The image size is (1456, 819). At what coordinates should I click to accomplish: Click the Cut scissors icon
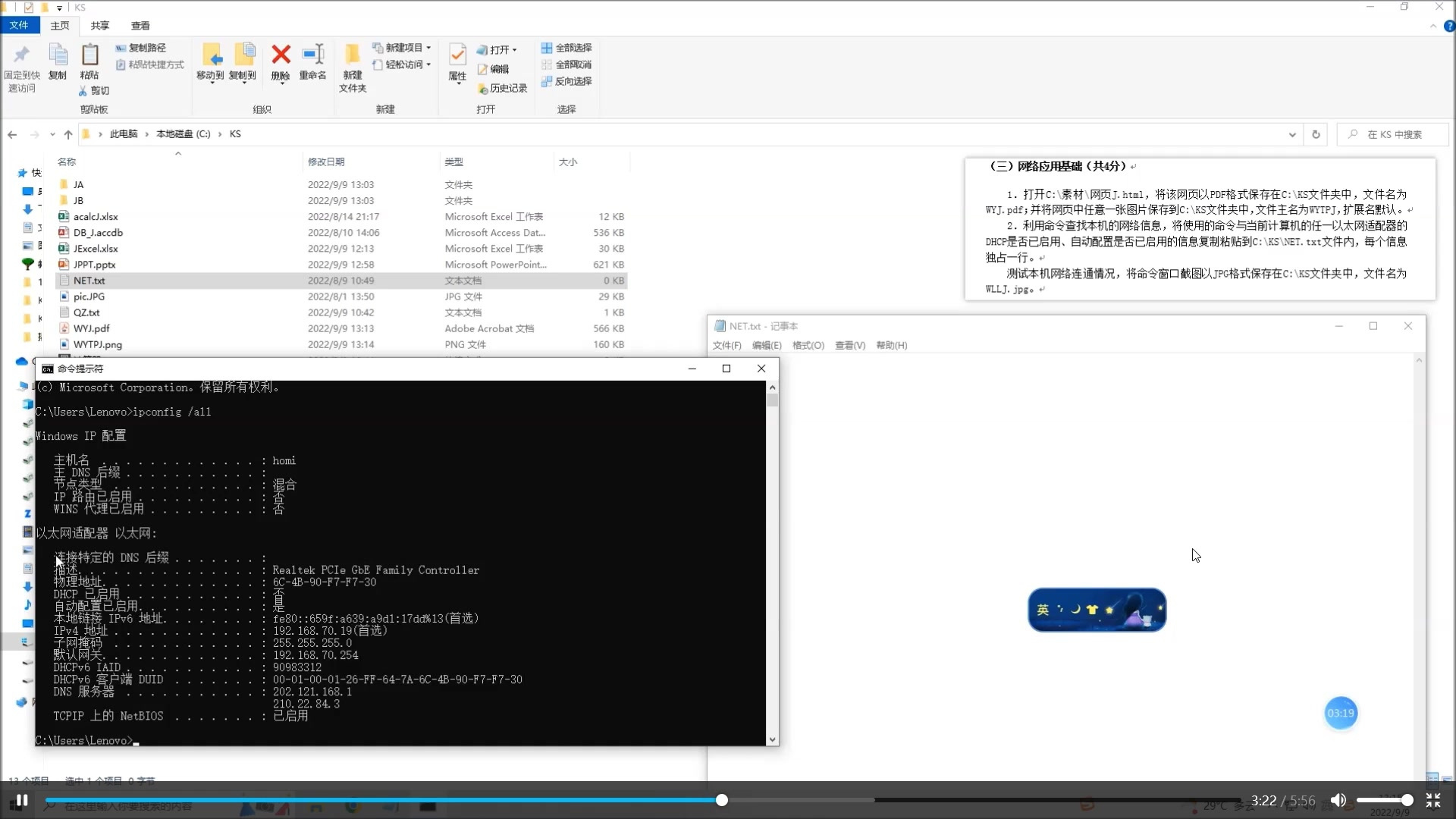(x=83, y=90)
